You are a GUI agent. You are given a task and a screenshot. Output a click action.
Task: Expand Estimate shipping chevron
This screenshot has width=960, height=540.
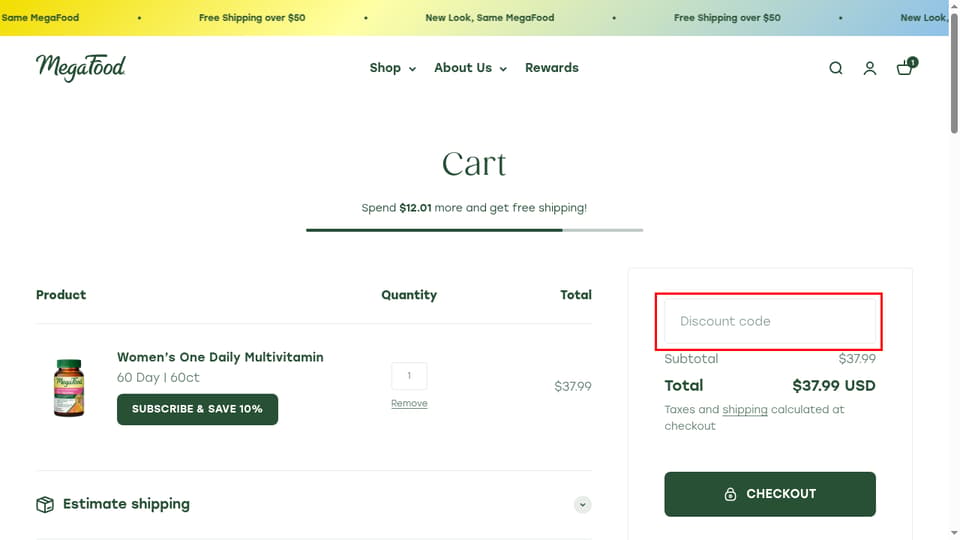[x=582, y=504]
